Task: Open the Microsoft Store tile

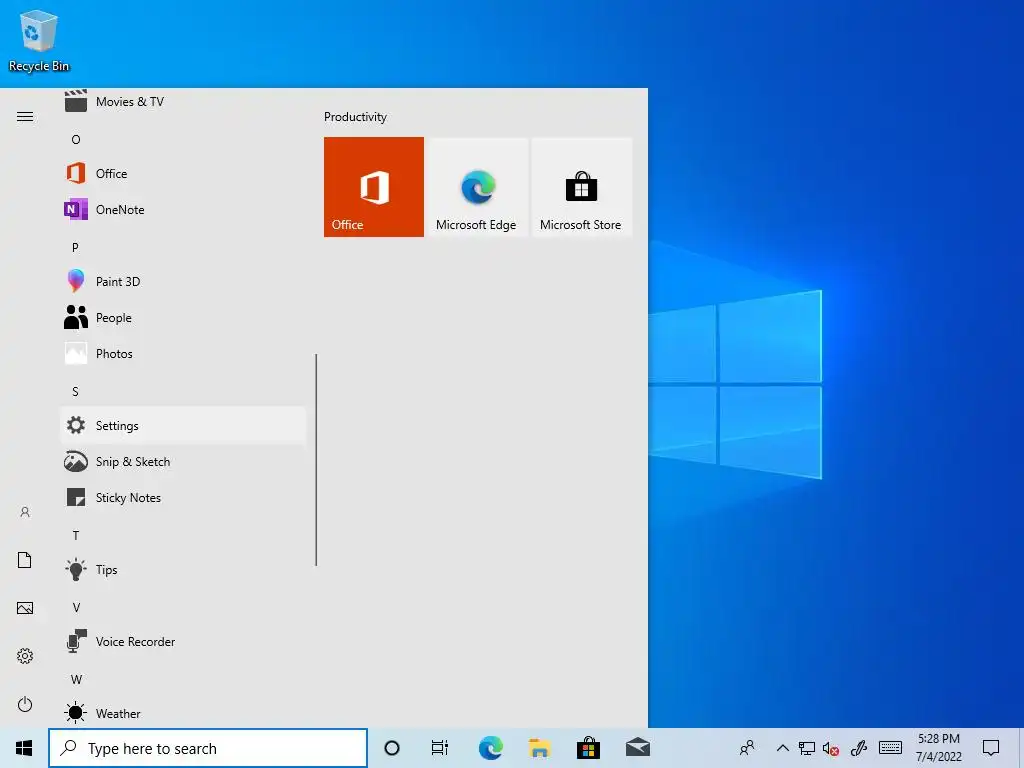Action: click(581, 187)
